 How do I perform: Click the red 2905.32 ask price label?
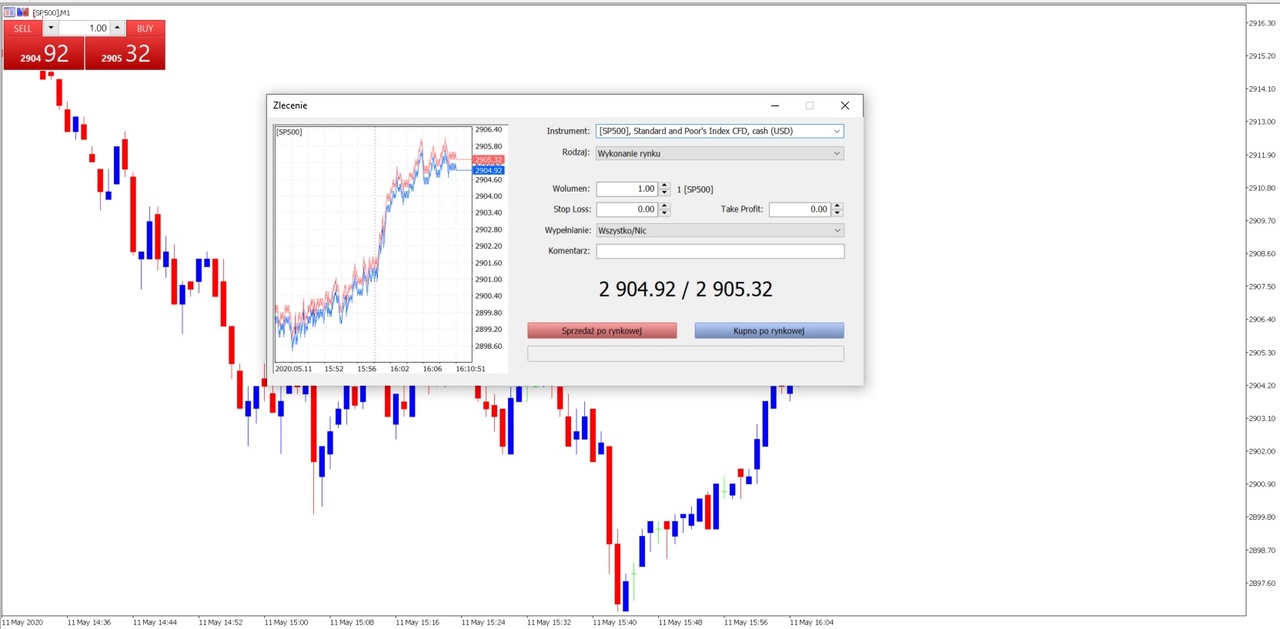pos(489,160)
